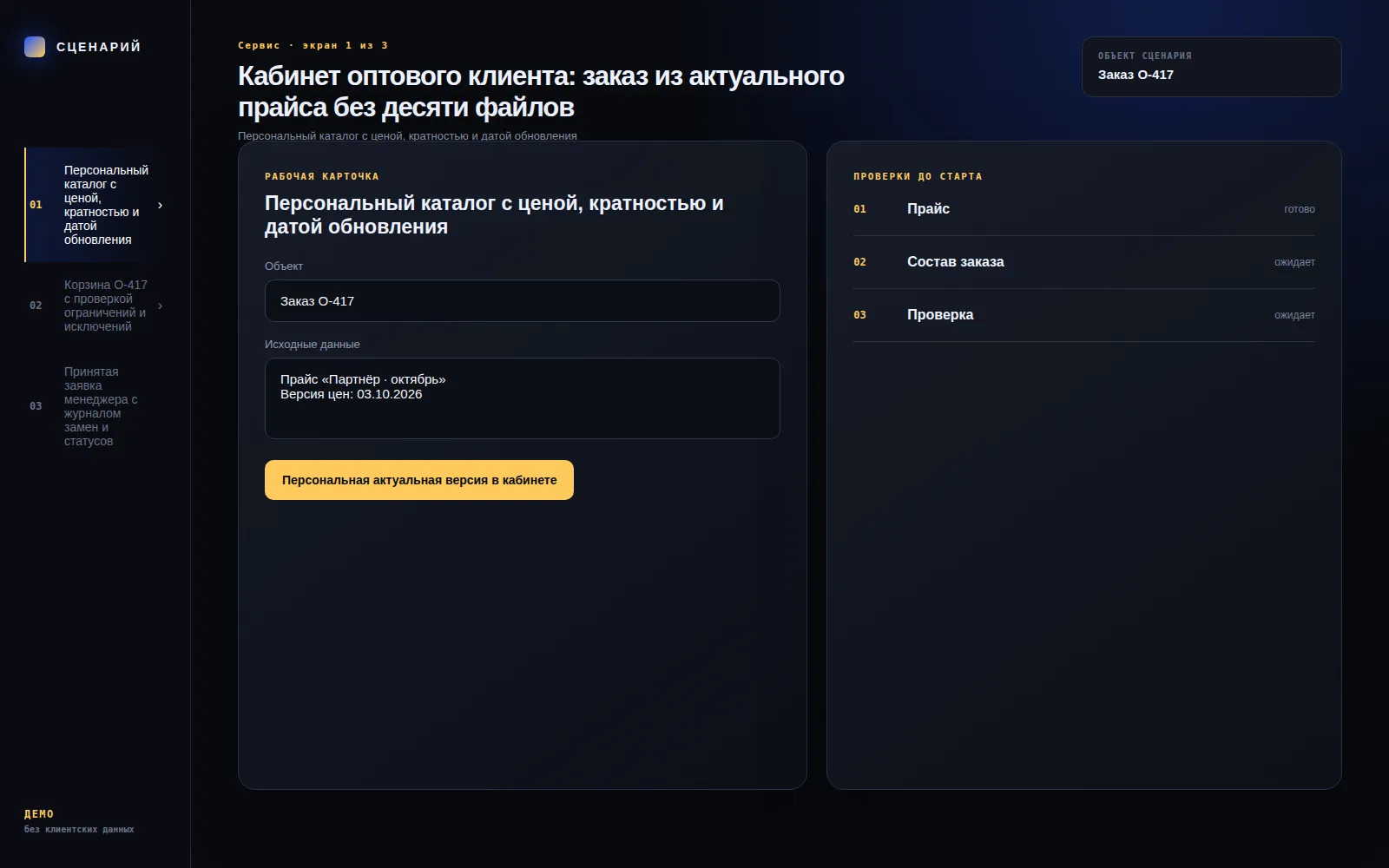Focus the Исходные данные text area

(522, 398)
